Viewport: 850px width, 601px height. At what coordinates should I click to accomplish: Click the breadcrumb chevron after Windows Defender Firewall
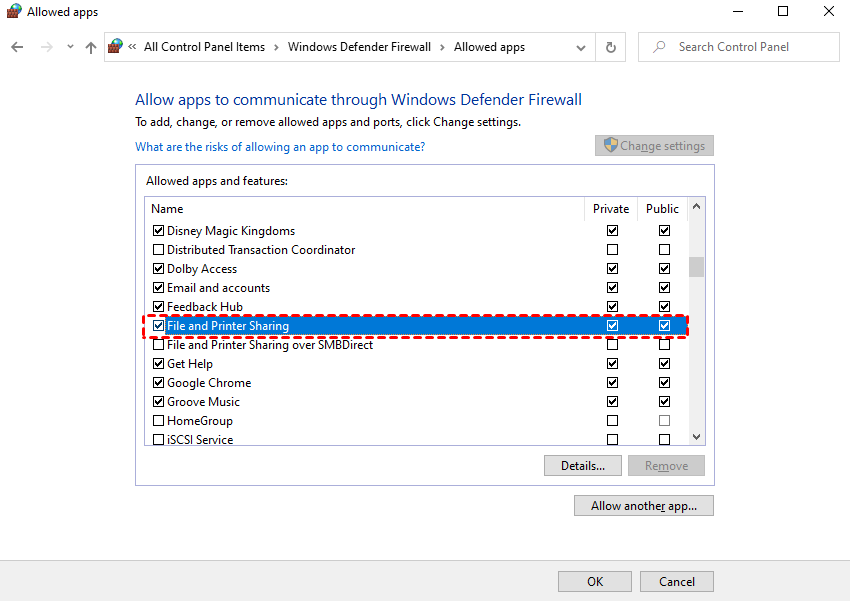442,47
